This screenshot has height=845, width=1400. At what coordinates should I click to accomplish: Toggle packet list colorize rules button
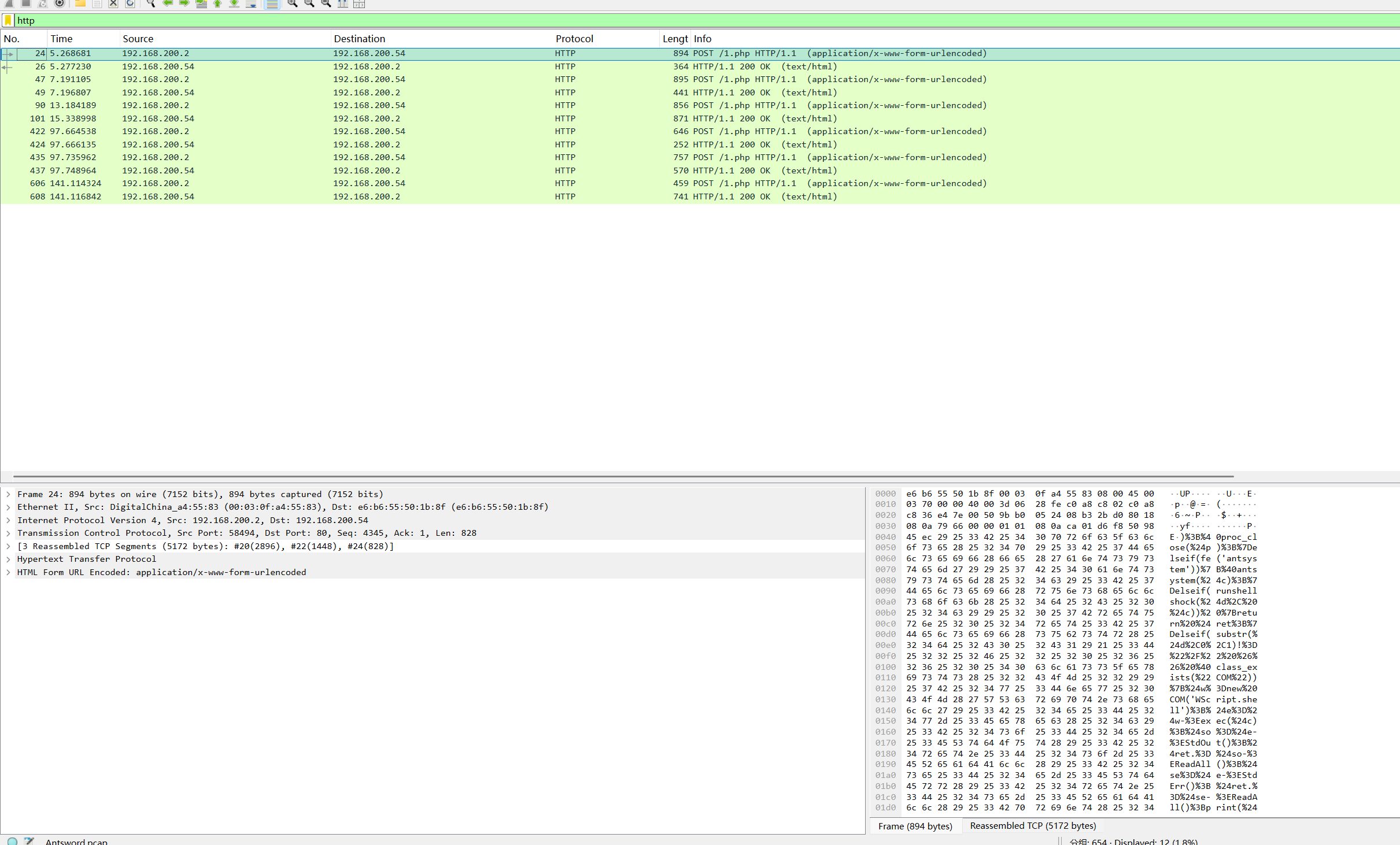click(272, 3)
